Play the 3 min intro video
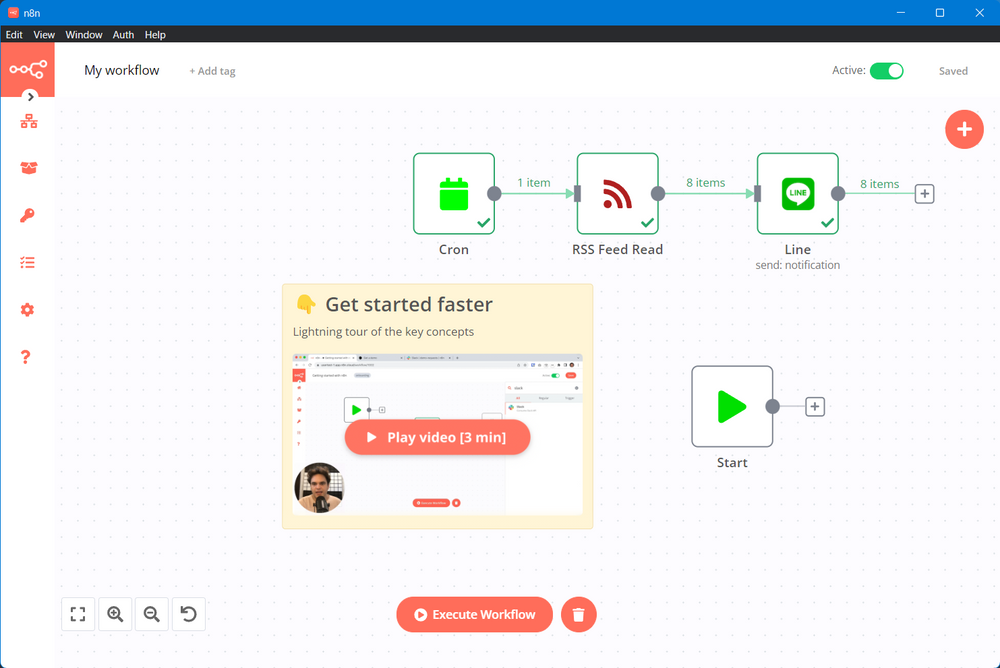 pyautogui.click(x=437, y=437)
